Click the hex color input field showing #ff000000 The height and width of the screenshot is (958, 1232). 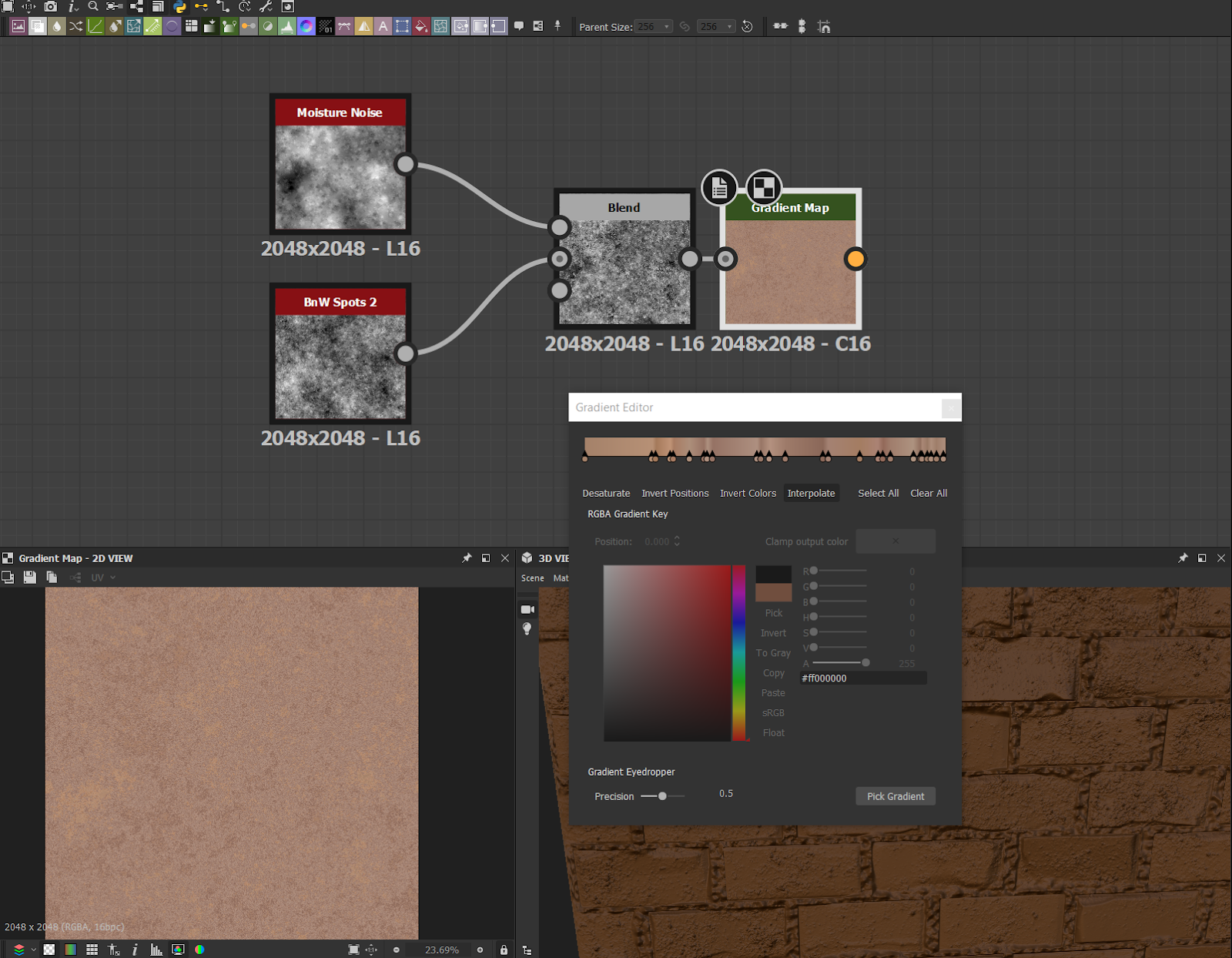tap(861, 678)
